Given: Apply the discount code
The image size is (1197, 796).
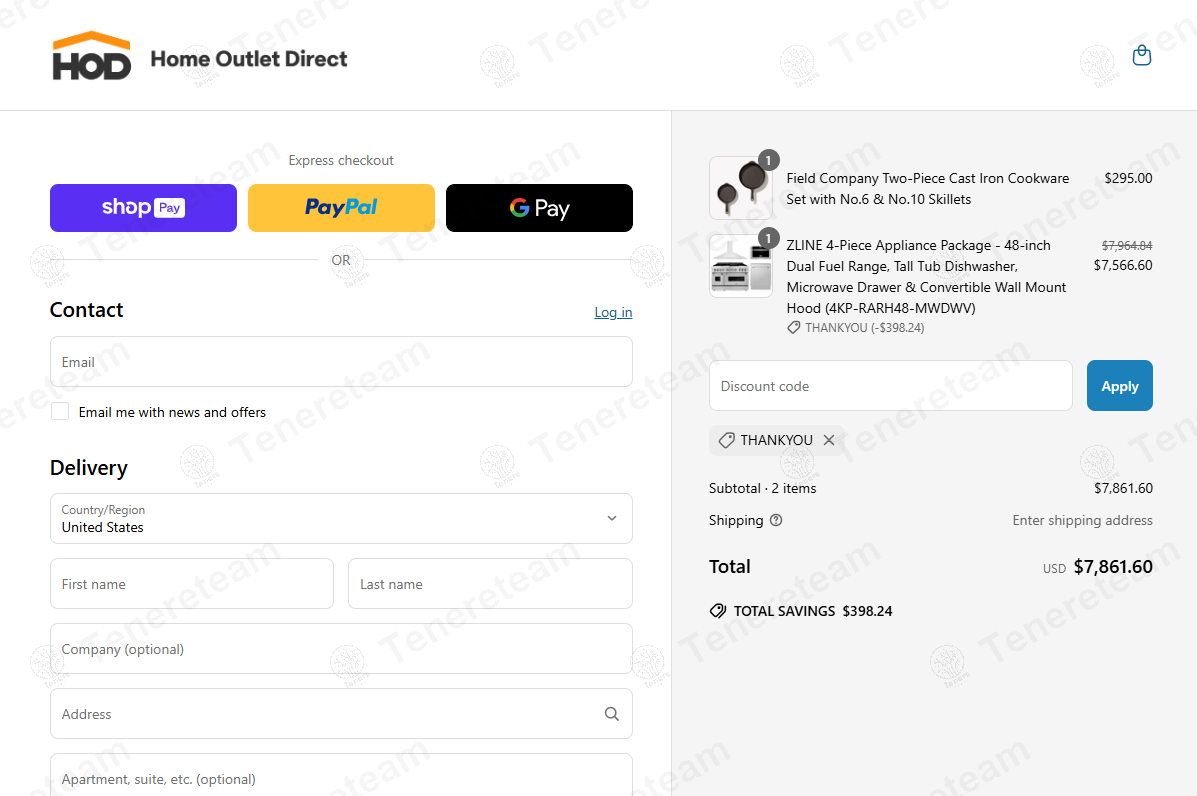Looking at the screenshot, I should (1119, 386).
